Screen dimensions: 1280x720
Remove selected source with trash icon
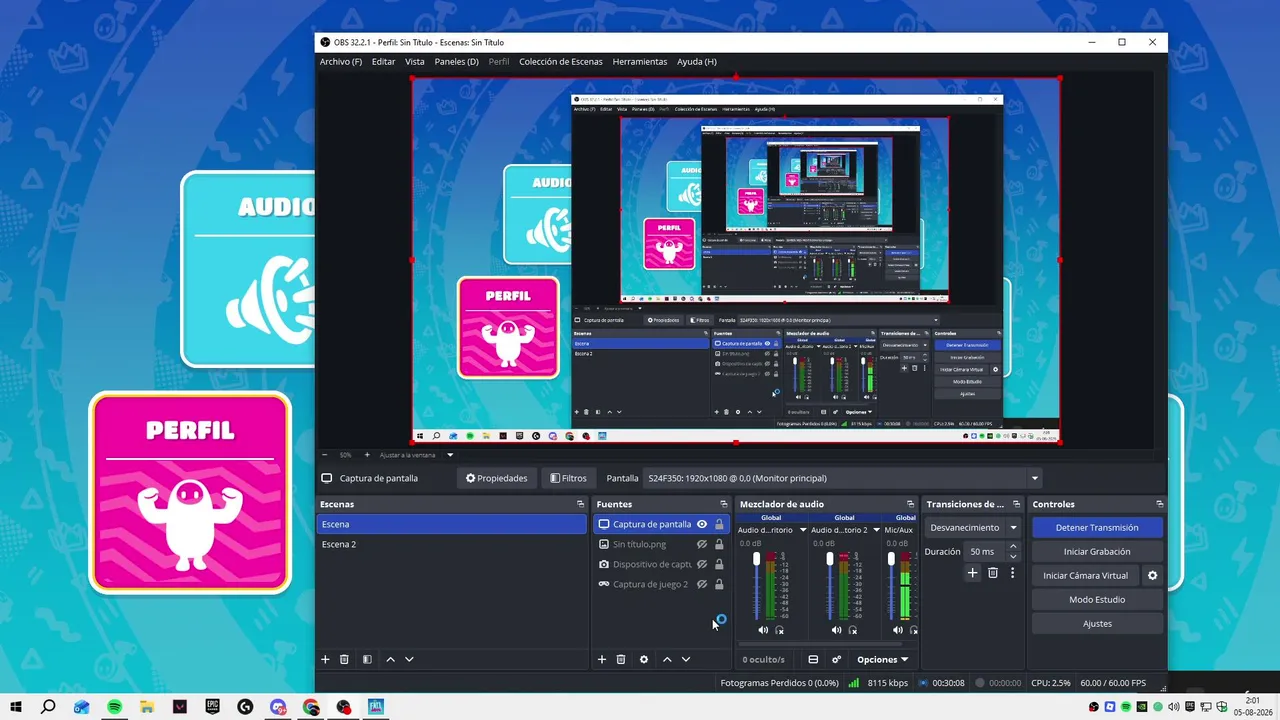pyautogui.click(x=621, y=659)
